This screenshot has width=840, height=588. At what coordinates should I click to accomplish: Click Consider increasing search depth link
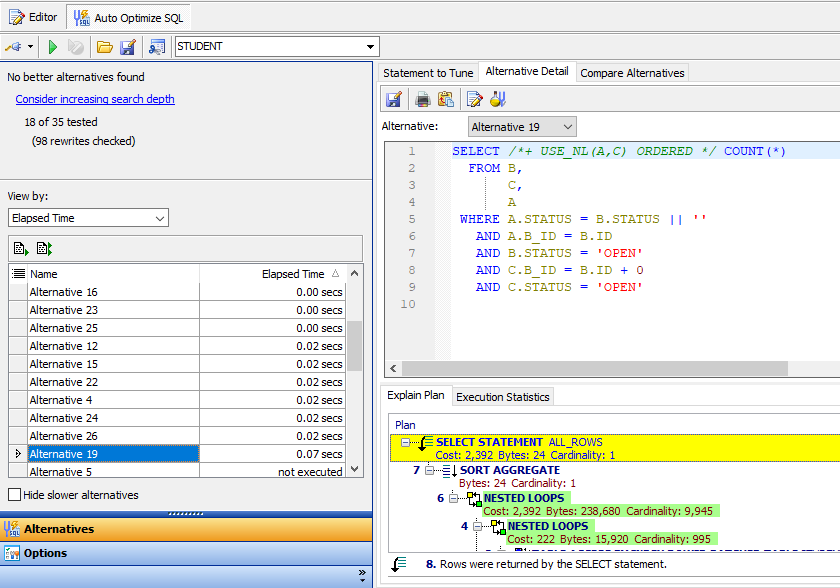coord(95,99)
